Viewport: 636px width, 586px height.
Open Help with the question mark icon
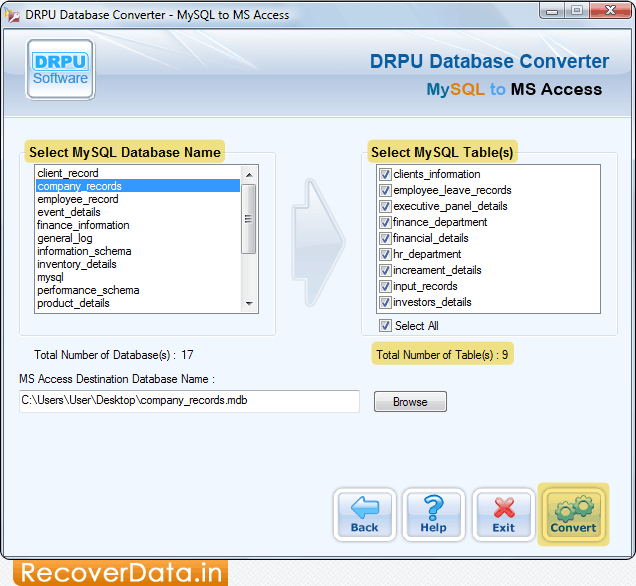tap(433, 516)
